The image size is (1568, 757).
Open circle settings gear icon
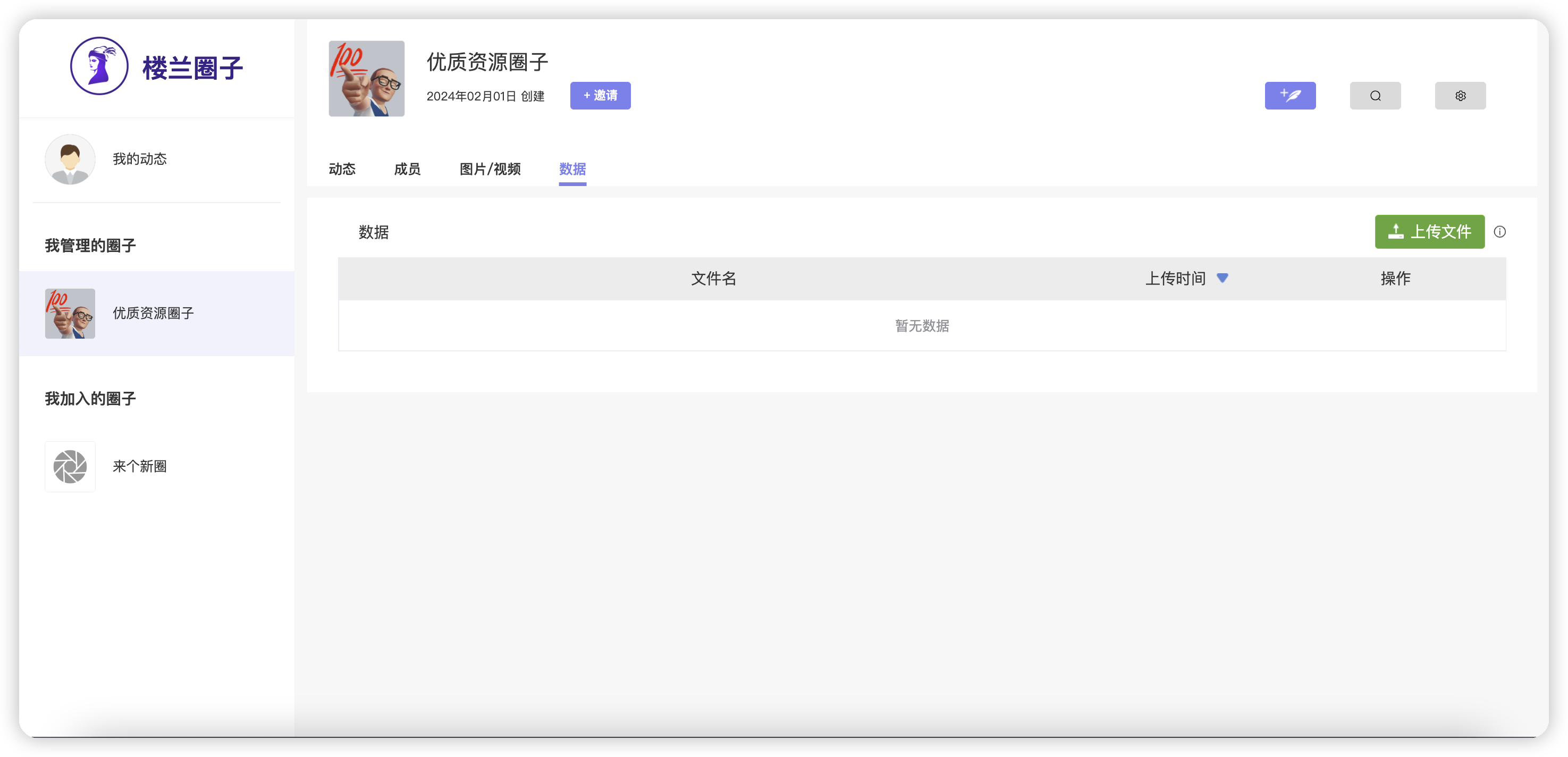(1460, 96)
